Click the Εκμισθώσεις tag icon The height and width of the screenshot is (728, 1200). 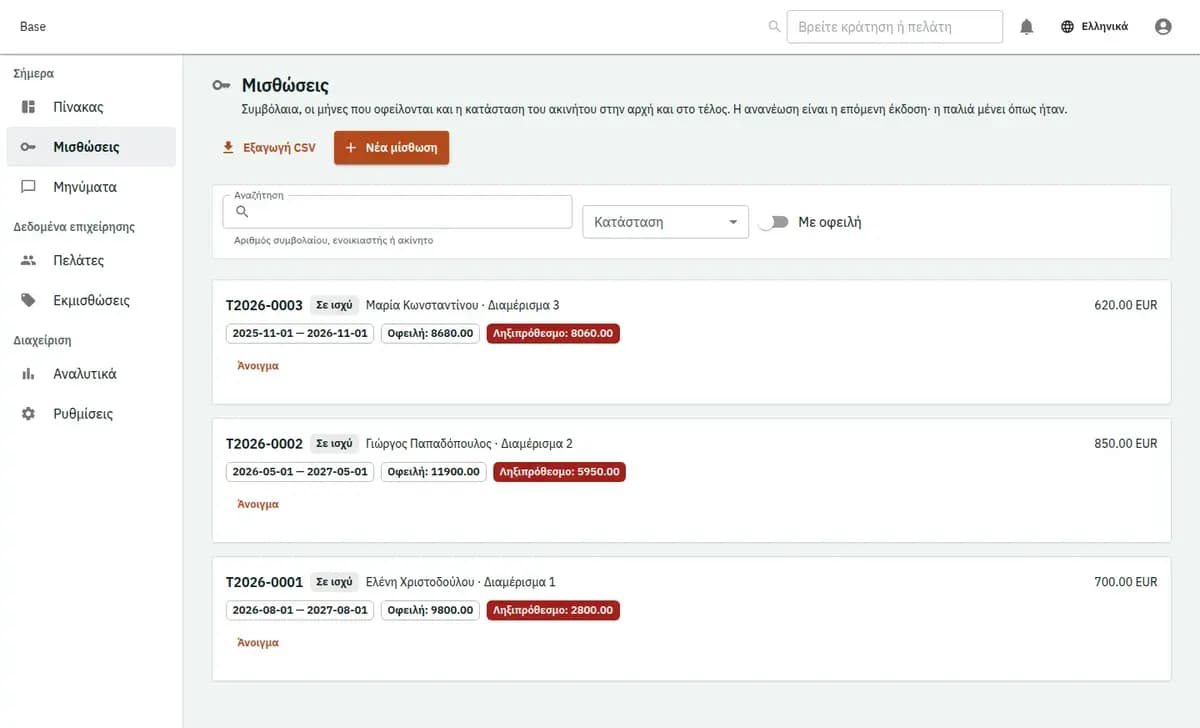[29, 300]
